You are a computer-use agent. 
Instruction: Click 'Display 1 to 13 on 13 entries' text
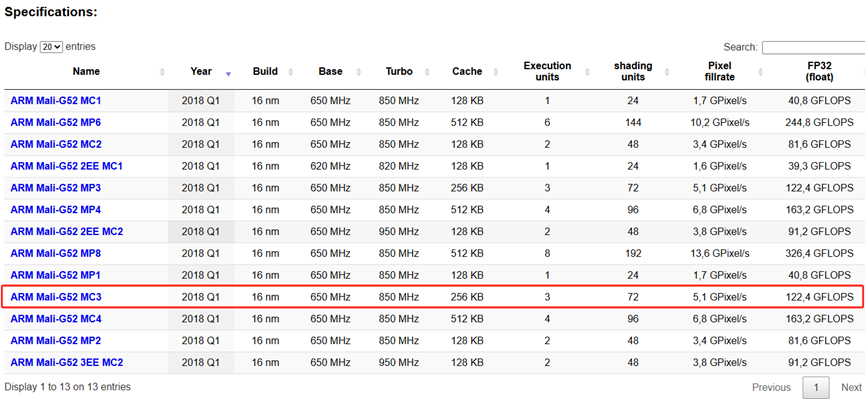click(68, 387)
